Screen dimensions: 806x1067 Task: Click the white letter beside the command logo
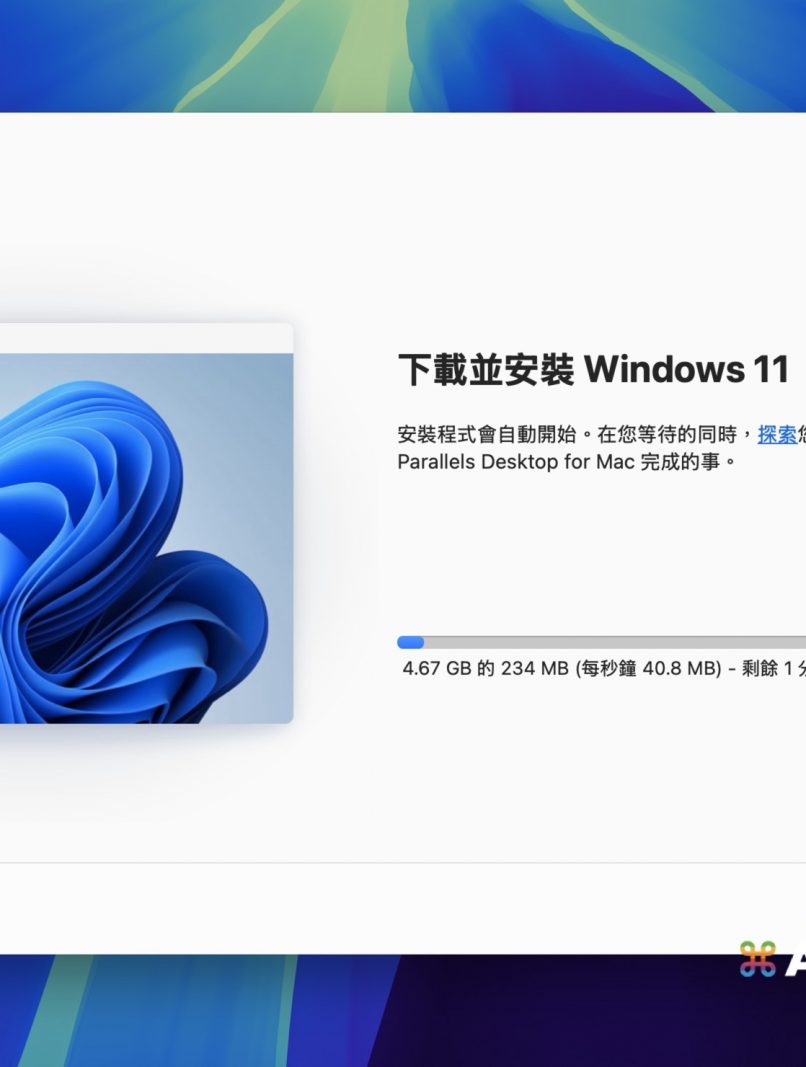click(x=796, y=962)
